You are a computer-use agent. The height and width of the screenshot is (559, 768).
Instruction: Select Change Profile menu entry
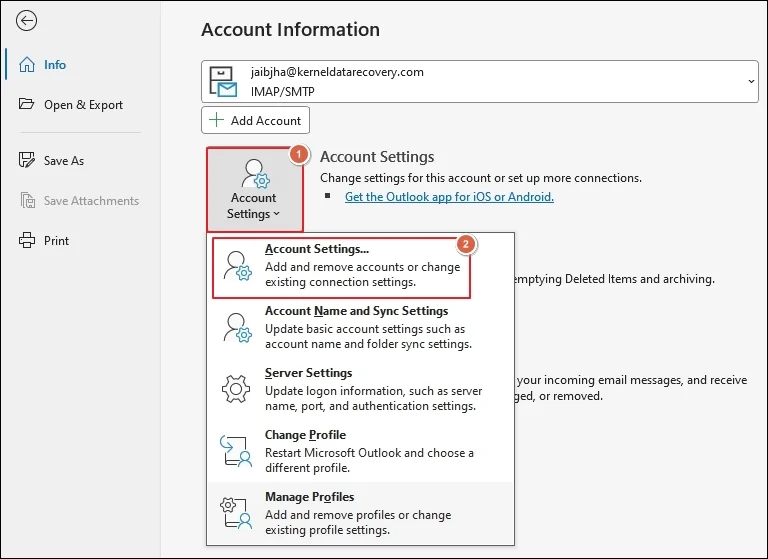tap(360, 451)
